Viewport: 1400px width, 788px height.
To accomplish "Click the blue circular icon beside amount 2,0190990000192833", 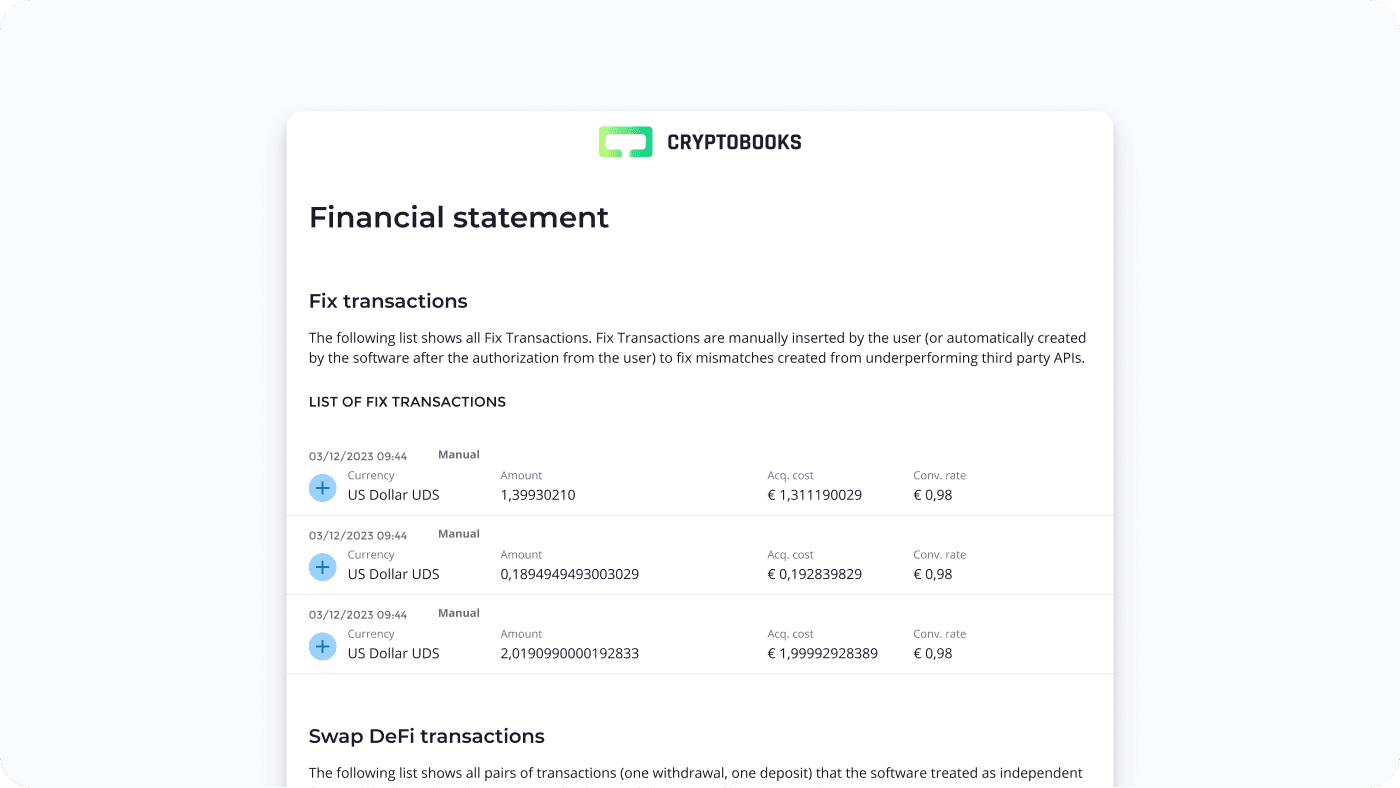I will [x=322, y=646].
